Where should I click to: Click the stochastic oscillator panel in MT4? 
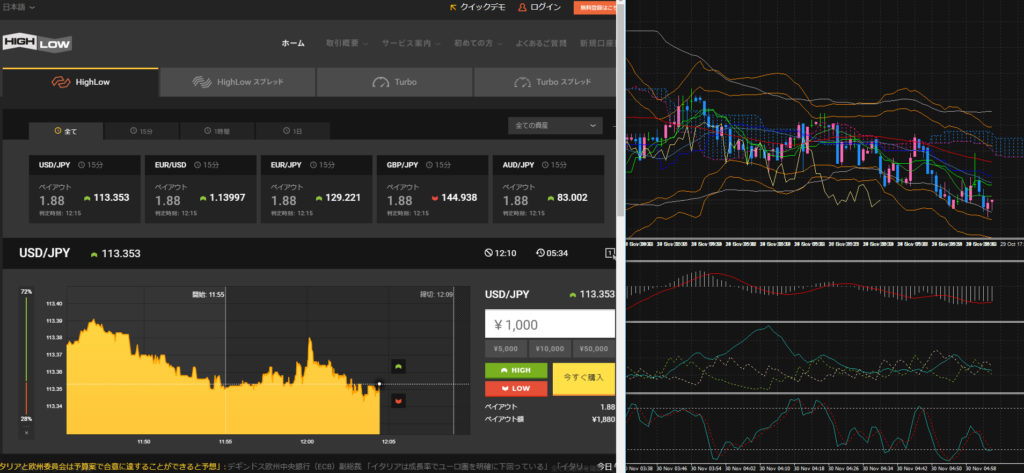(824, 431)
